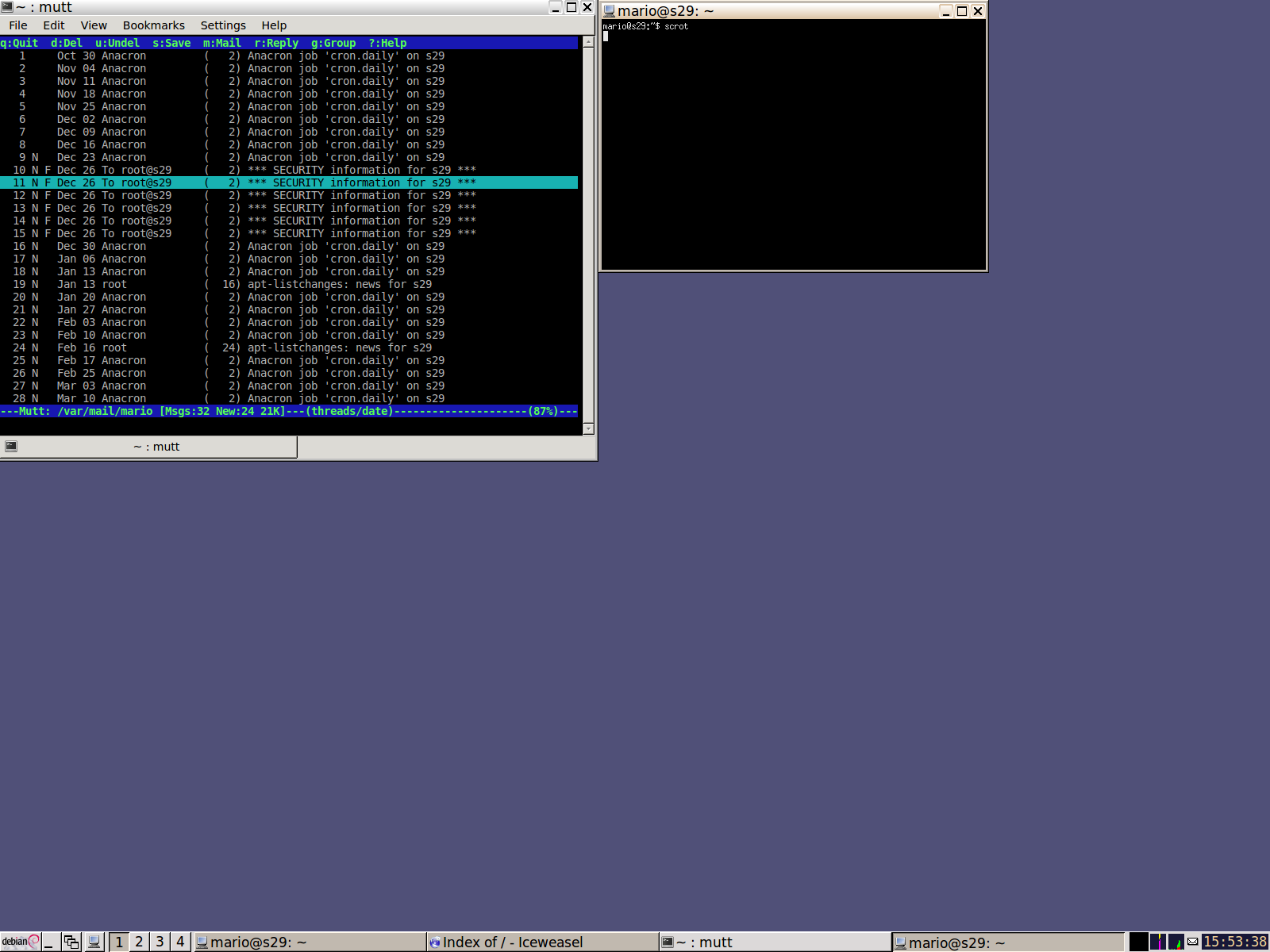Open the Help menu in mutt window
1270x952 pixels.
pos(274,25)
